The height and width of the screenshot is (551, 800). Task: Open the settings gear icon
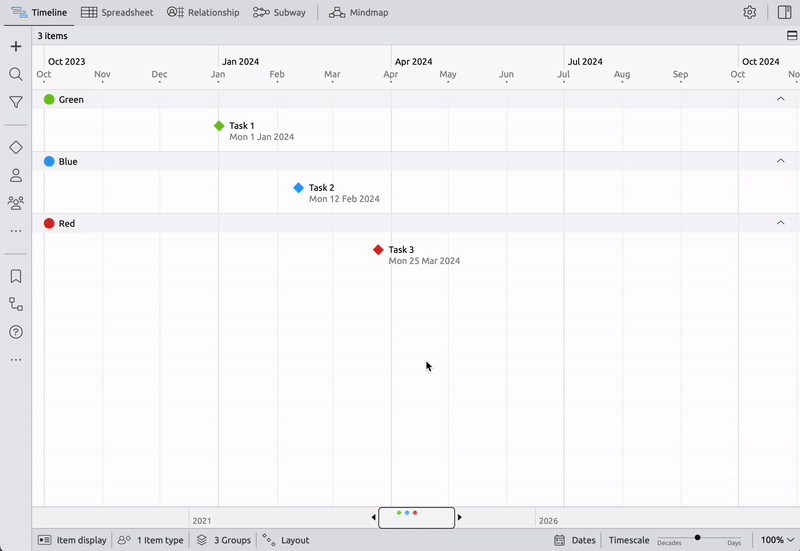click(749, 12)
